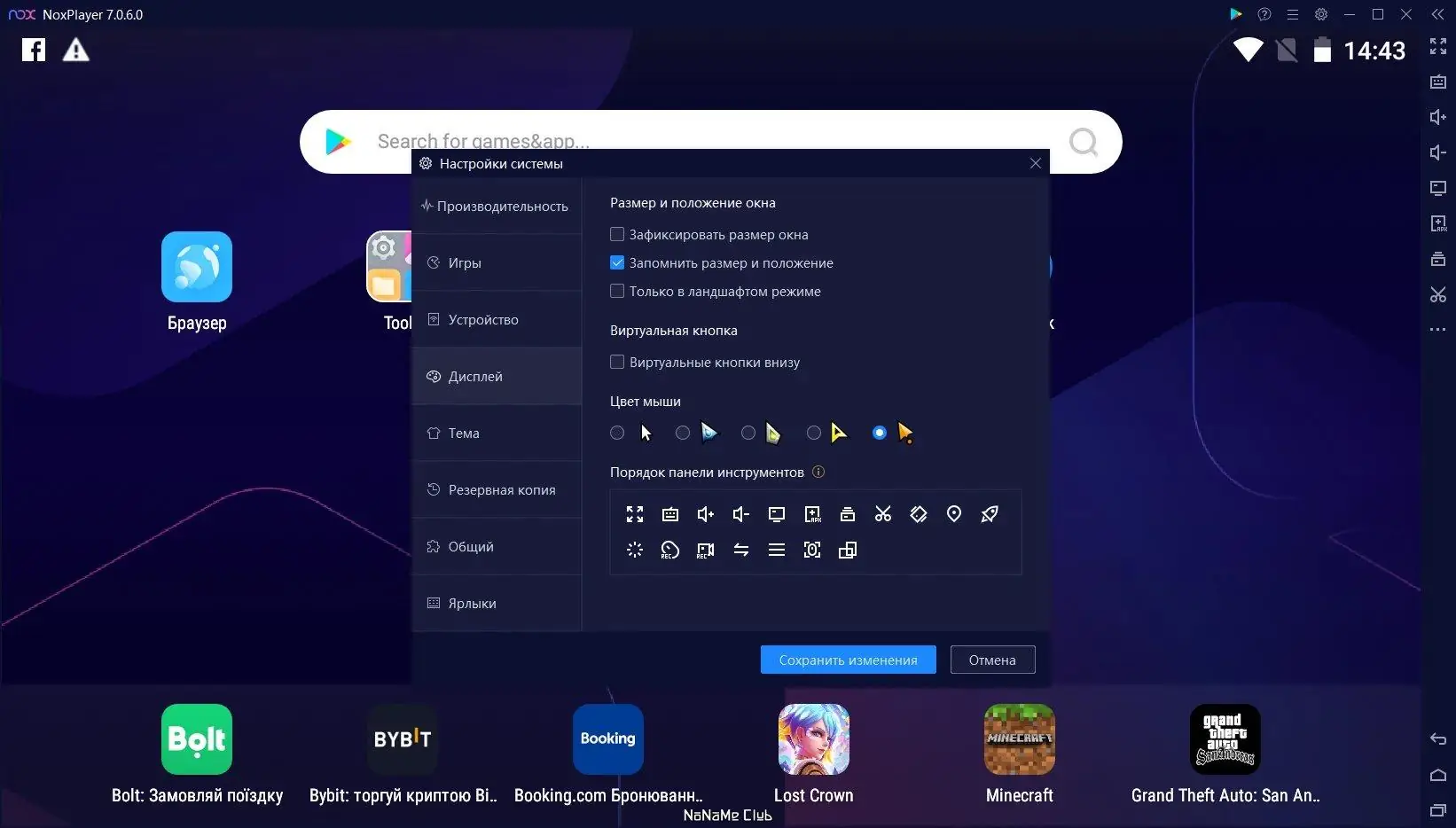Click the keyboard mapping icon in toolbar order panel
1456x828 pixels.
click(670, 514)
